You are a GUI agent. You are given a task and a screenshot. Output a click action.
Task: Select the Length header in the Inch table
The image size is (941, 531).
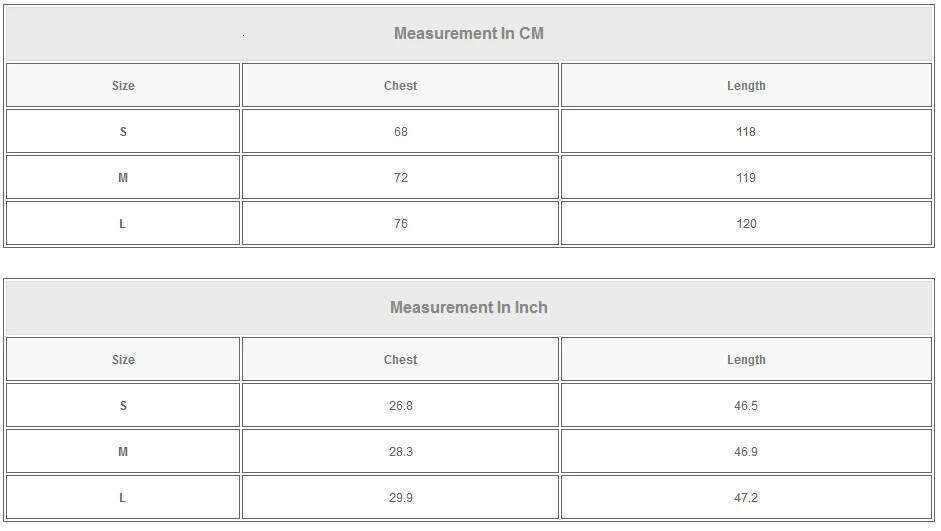[x=746, y=360]
